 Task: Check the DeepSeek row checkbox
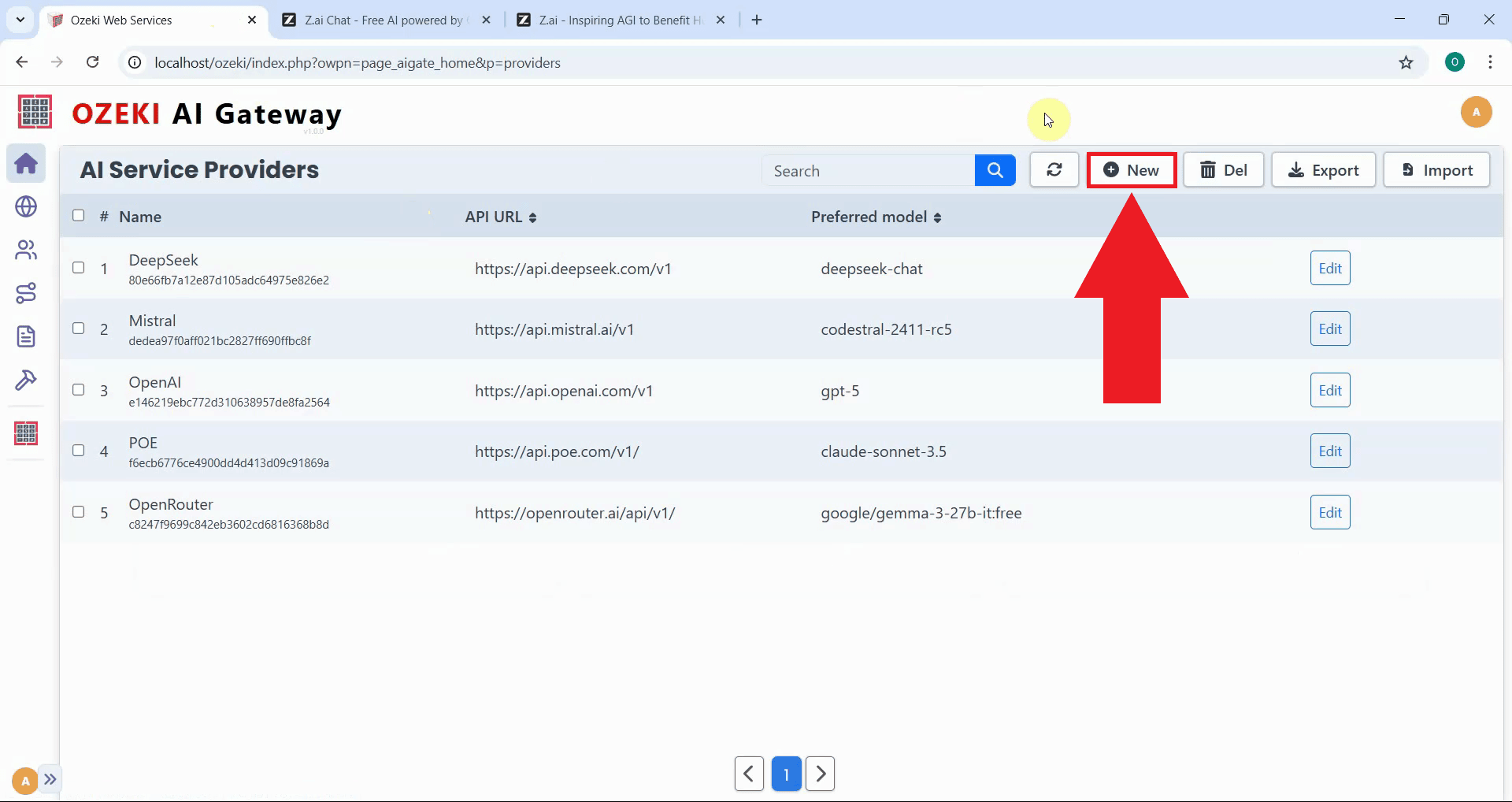(x=78, y=268)
